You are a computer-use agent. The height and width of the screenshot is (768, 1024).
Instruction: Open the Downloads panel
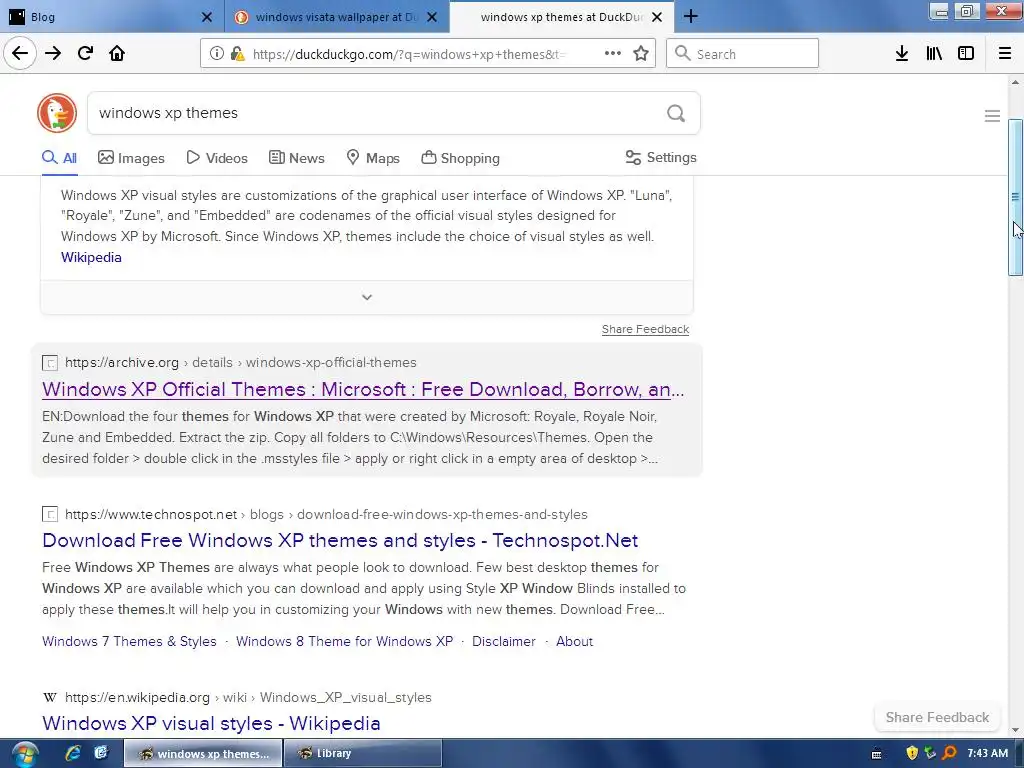pyautogui.click(x=902, y=53)
